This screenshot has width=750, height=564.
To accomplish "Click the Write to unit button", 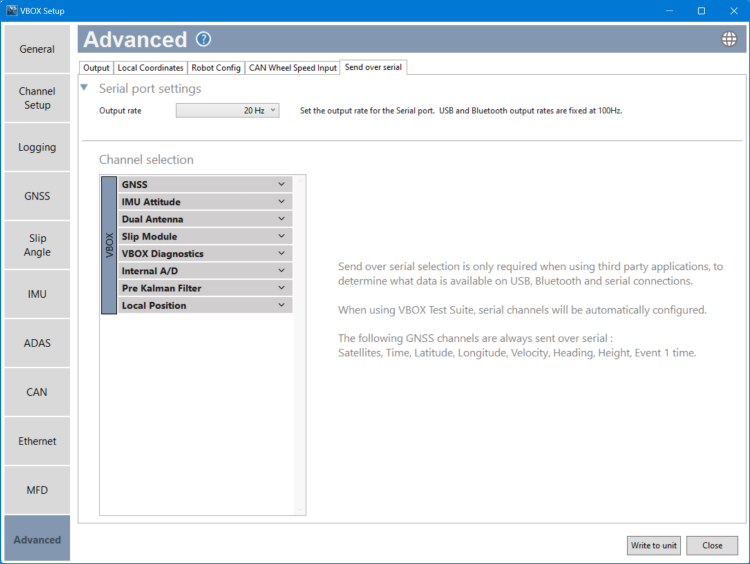I will point(653,545).
